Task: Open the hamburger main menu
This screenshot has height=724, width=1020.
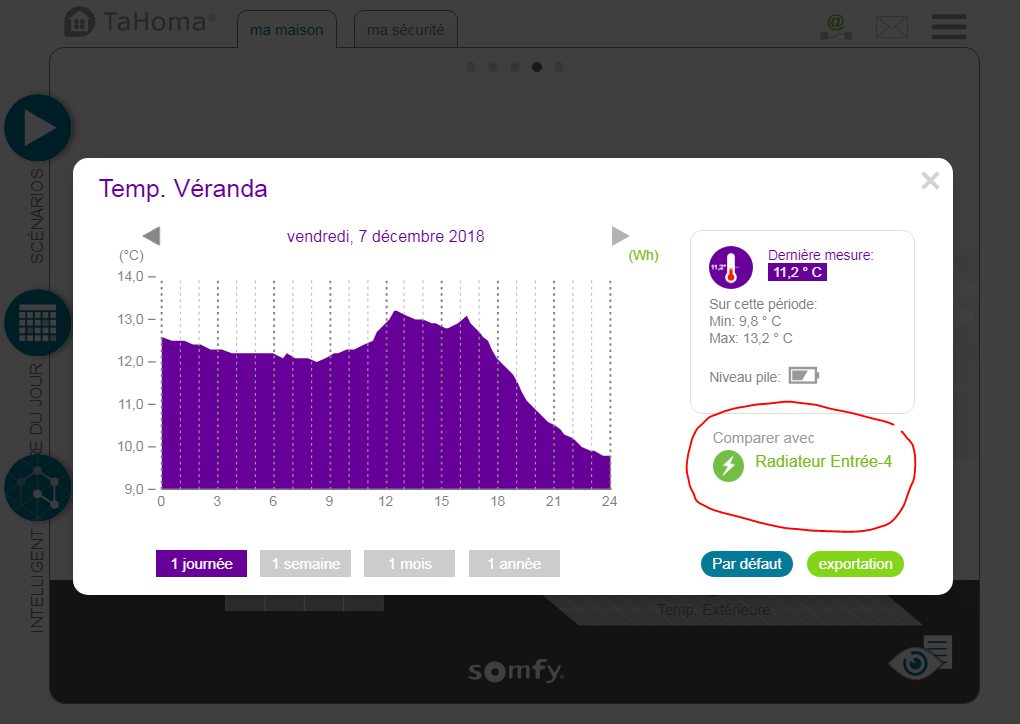Action: point(948,26)
